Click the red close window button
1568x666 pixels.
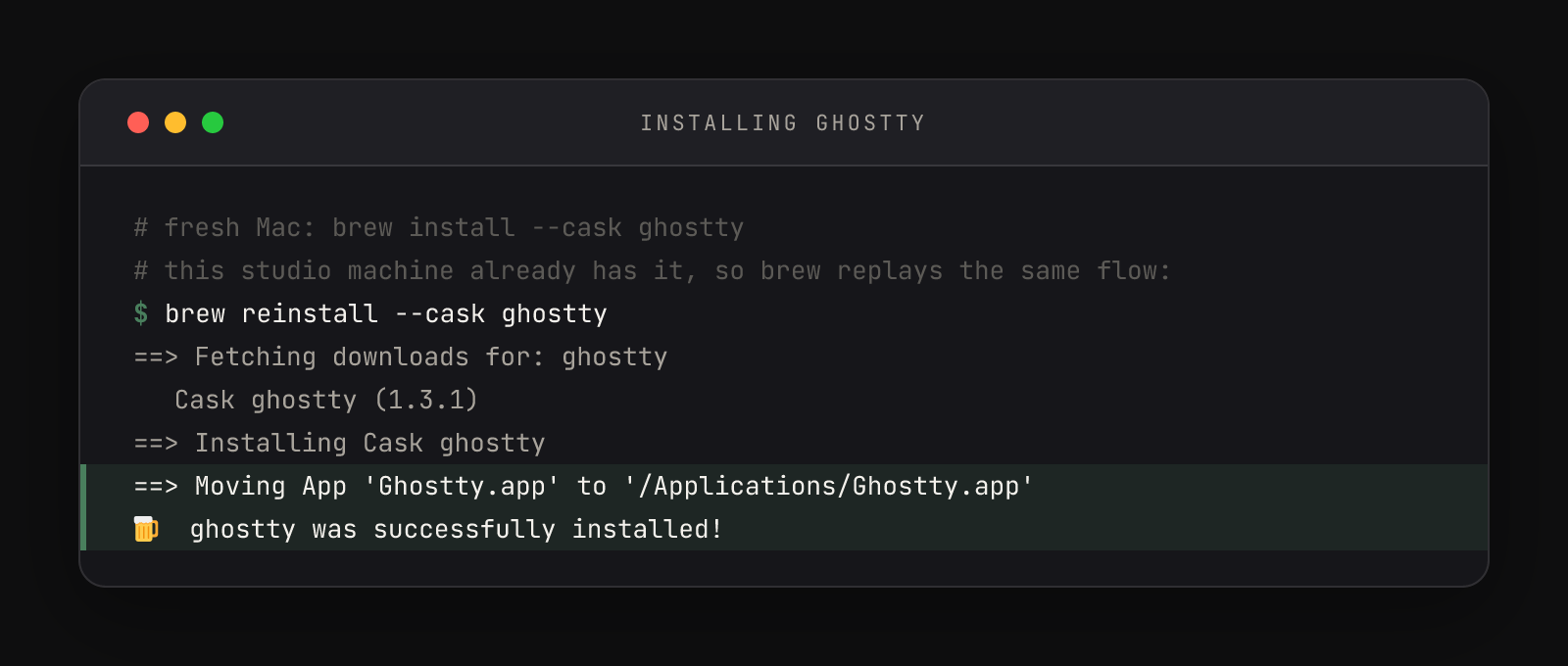coord(138,122)
